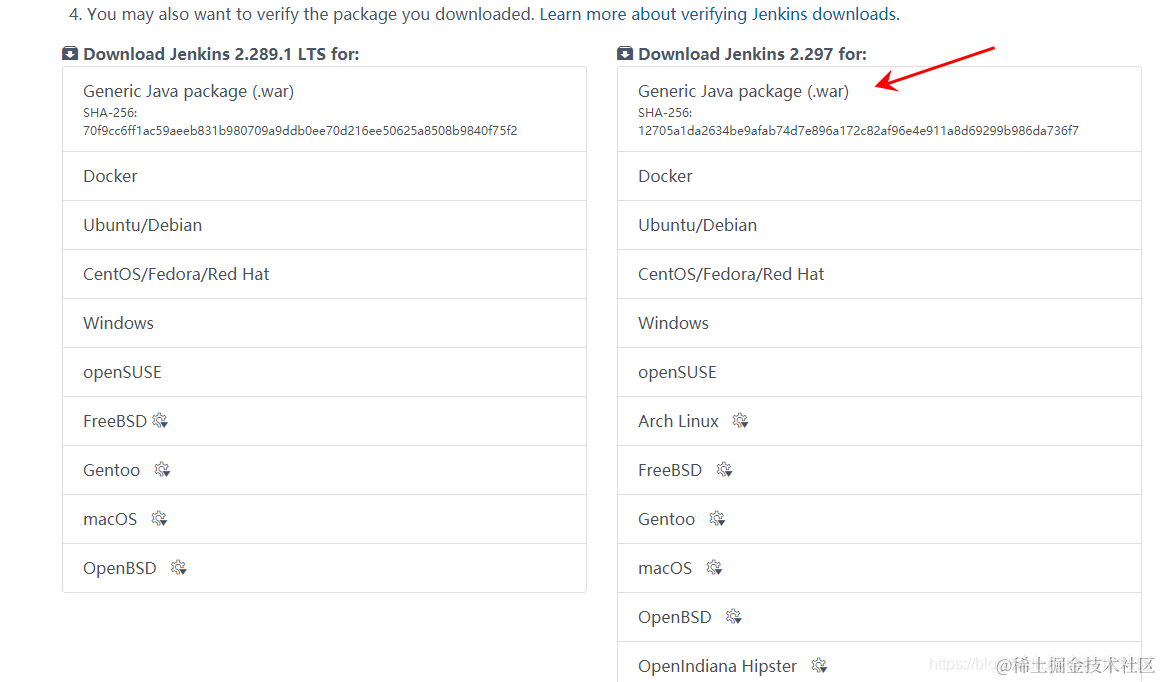Choose macOS in the 2.297 list
1162x682 pixels.
(879, 568)
